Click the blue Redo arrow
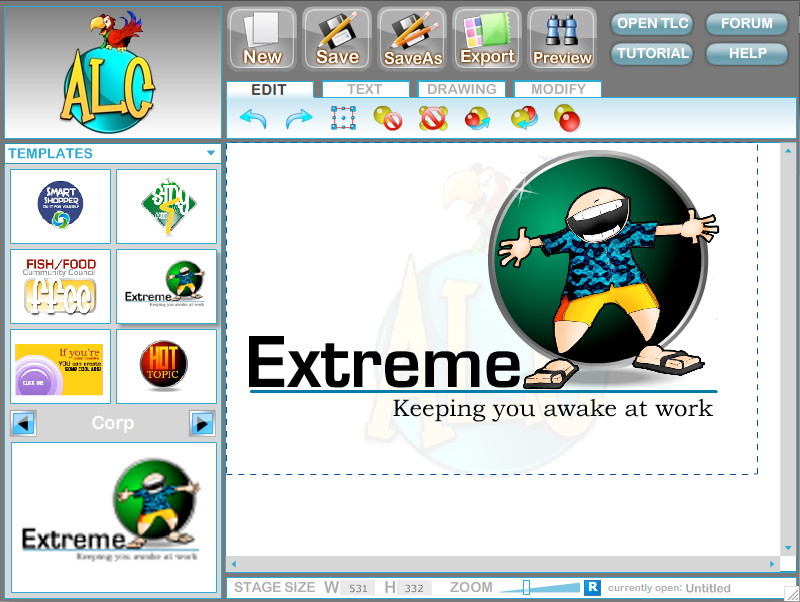Screen dimensions: 800x602 pyautogui.click(x=299, y=119)
